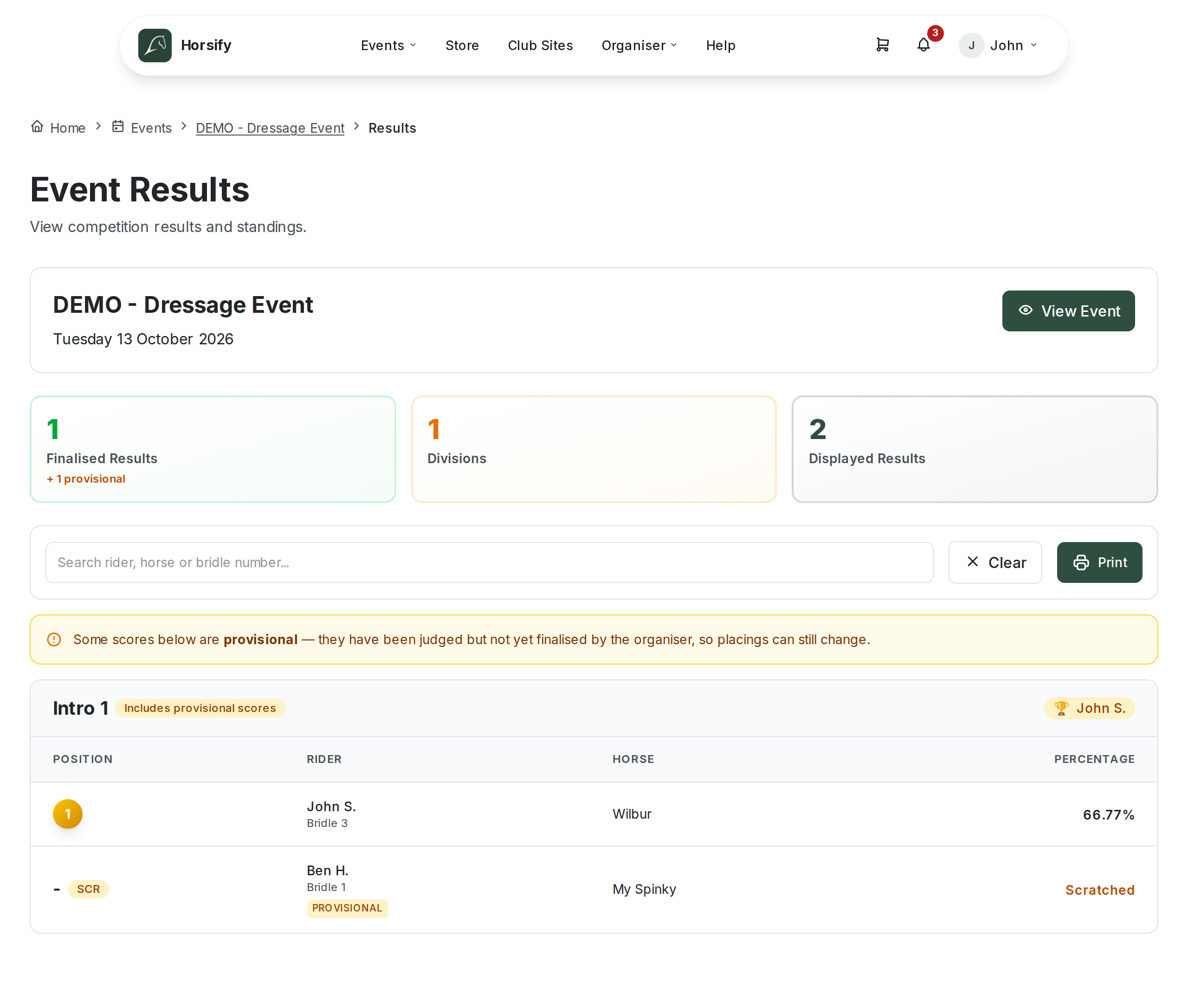Screen dimensions: 1188x1008
Task: Click rider John S. in the results table
Action: tap(331, 806)
